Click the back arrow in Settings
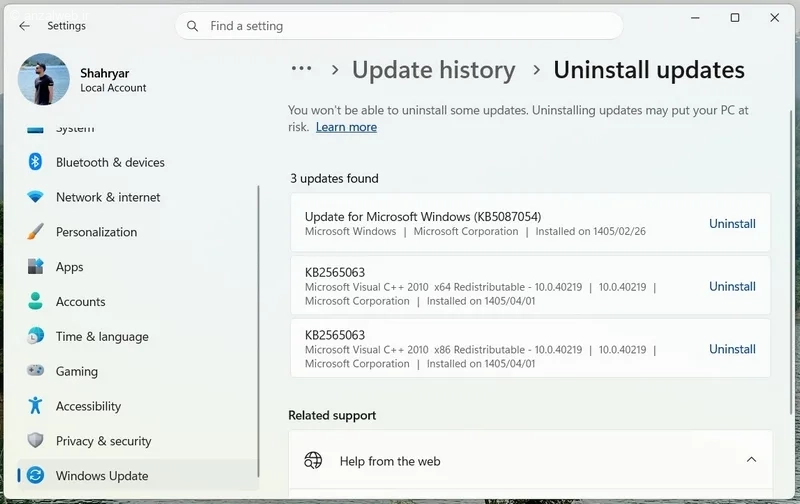Image resolution: width=800 pixels, height=504 pixels. click(x=24, y=26)
